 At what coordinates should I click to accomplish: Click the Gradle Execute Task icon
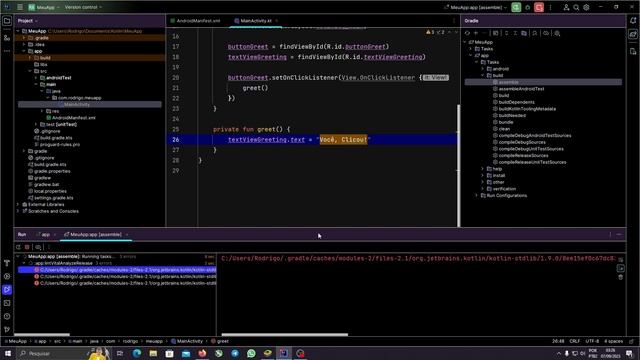496,33
